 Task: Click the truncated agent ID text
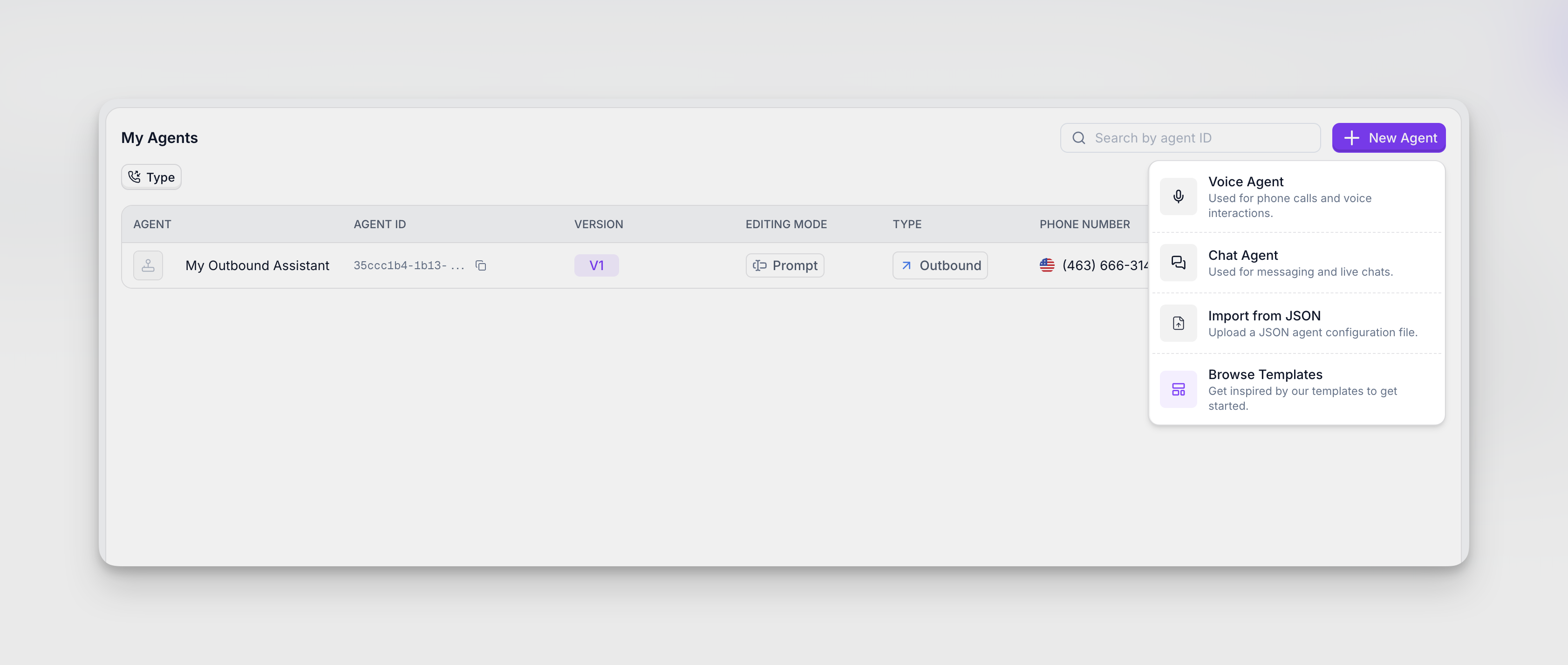tap(408, 265)
